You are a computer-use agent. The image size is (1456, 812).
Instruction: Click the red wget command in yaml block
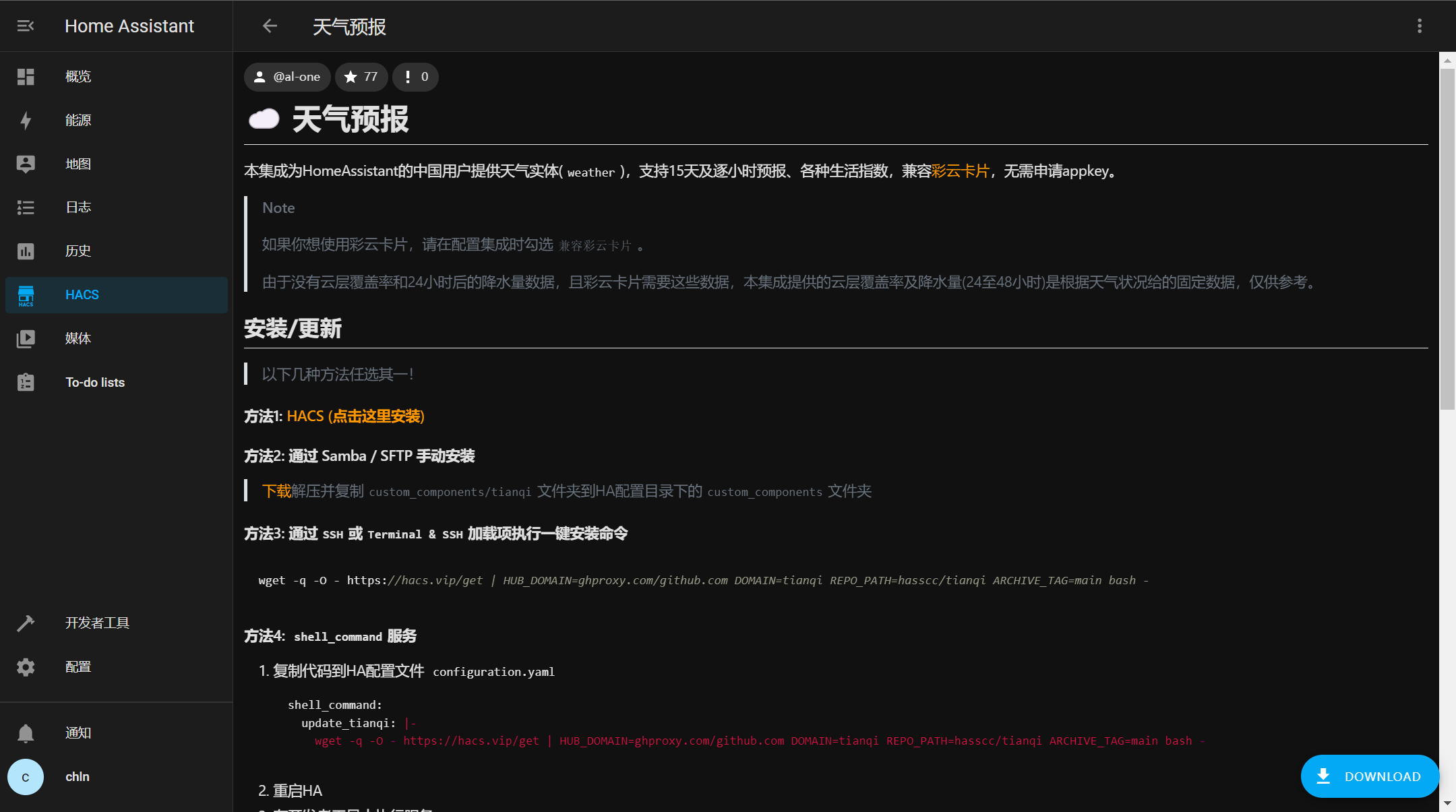point(760,741)
